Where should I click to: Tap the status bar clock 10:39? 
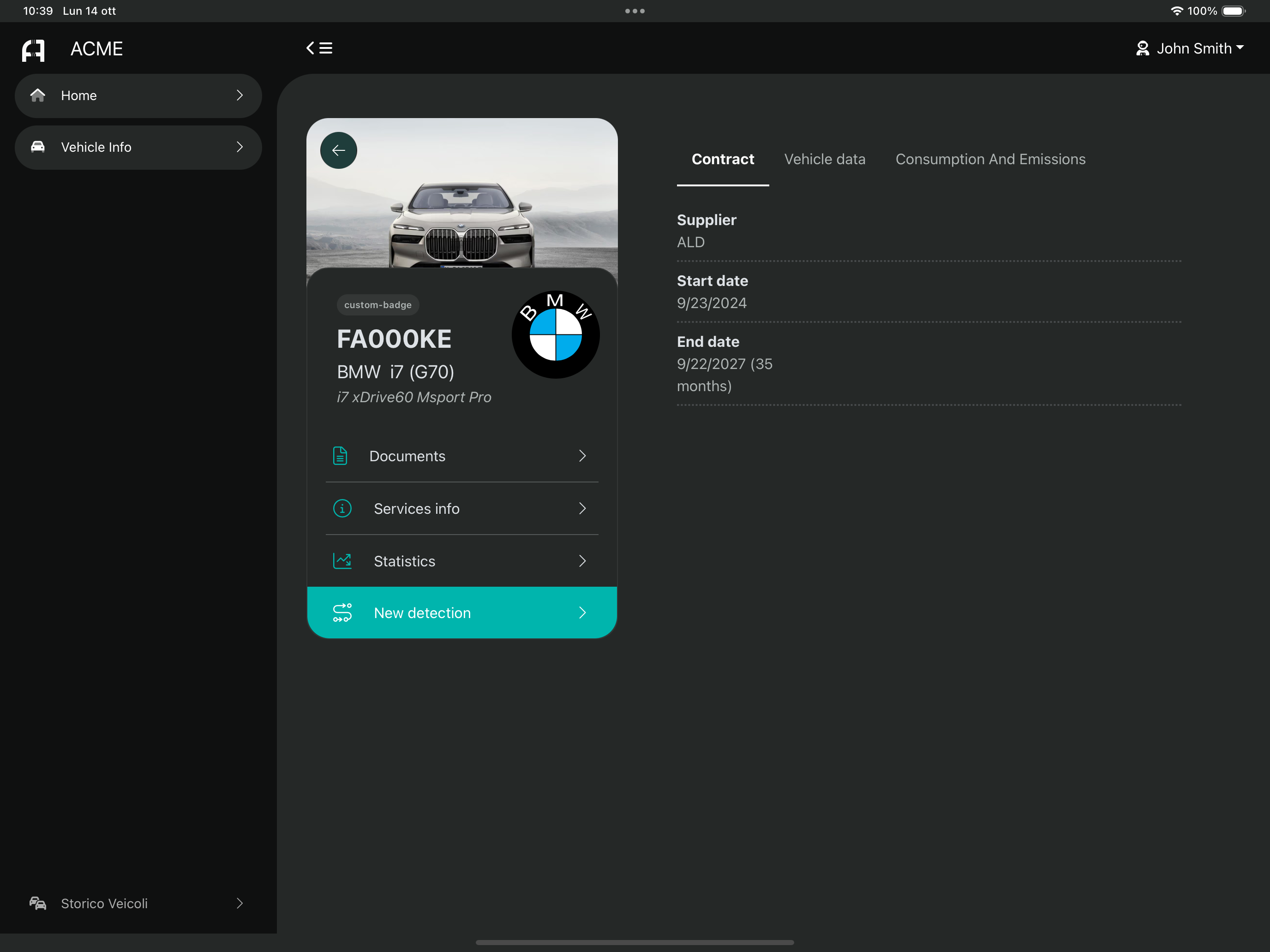(x=38, y=11)
